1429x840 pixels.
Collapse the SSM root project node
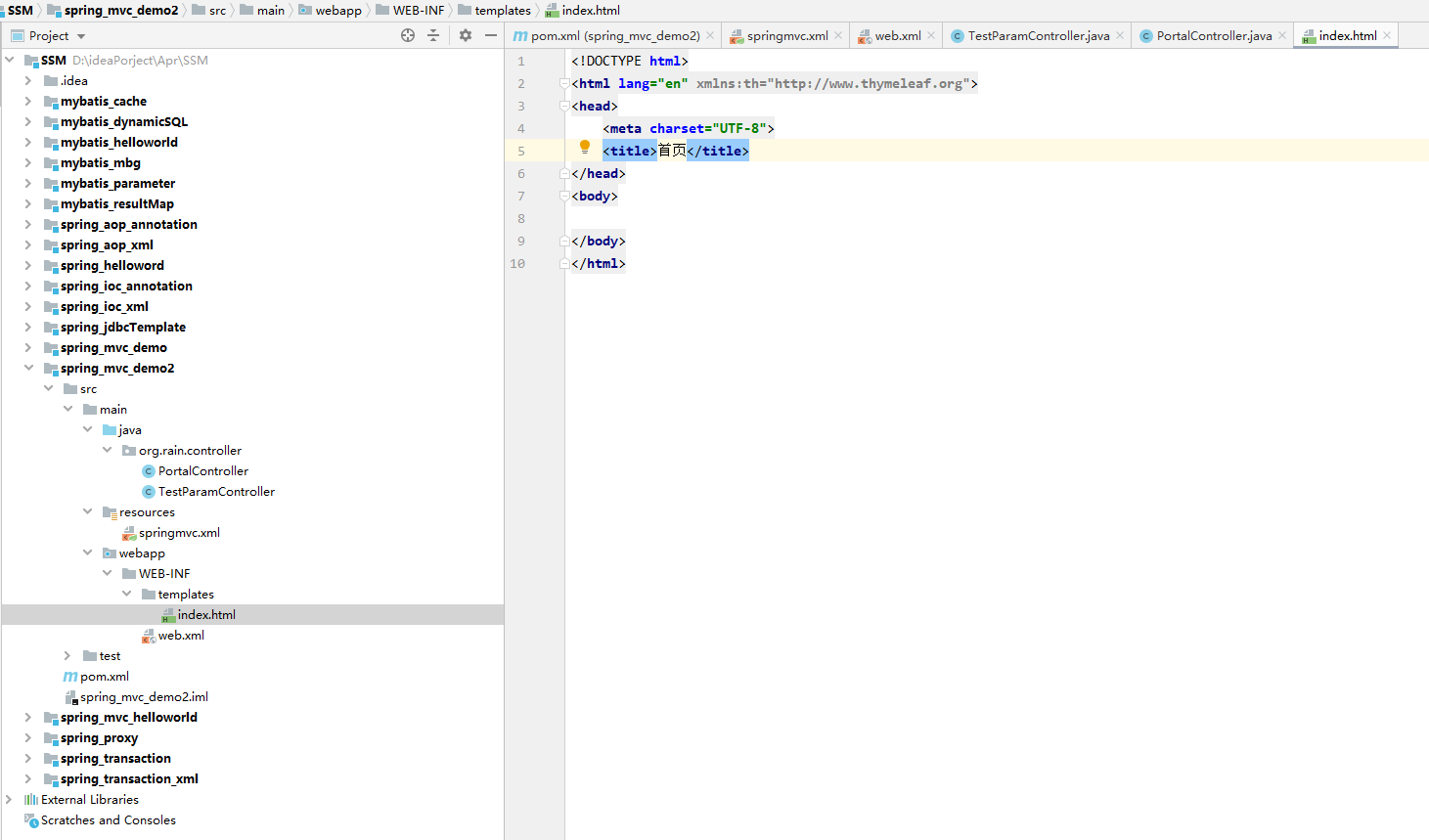tap(9, 60)
